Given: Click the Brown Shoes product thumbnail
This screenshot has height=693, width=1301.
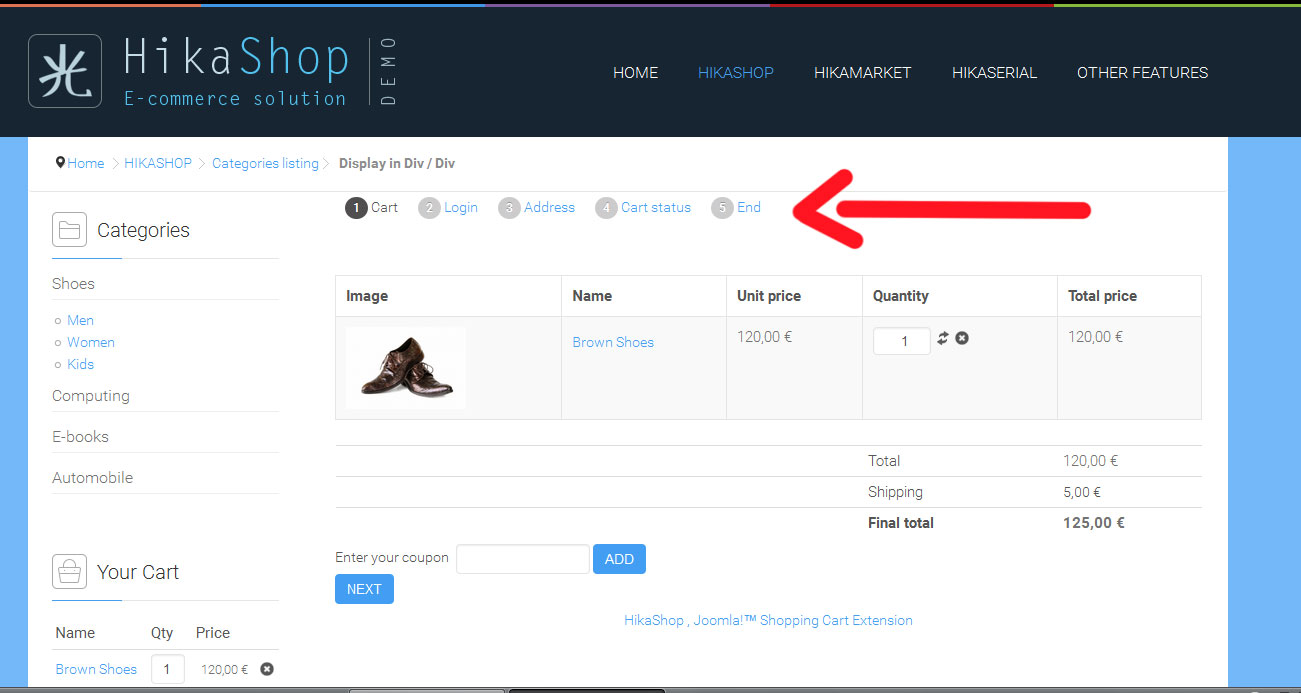Looking at the screenshot, I should click(x=405, y=368).
